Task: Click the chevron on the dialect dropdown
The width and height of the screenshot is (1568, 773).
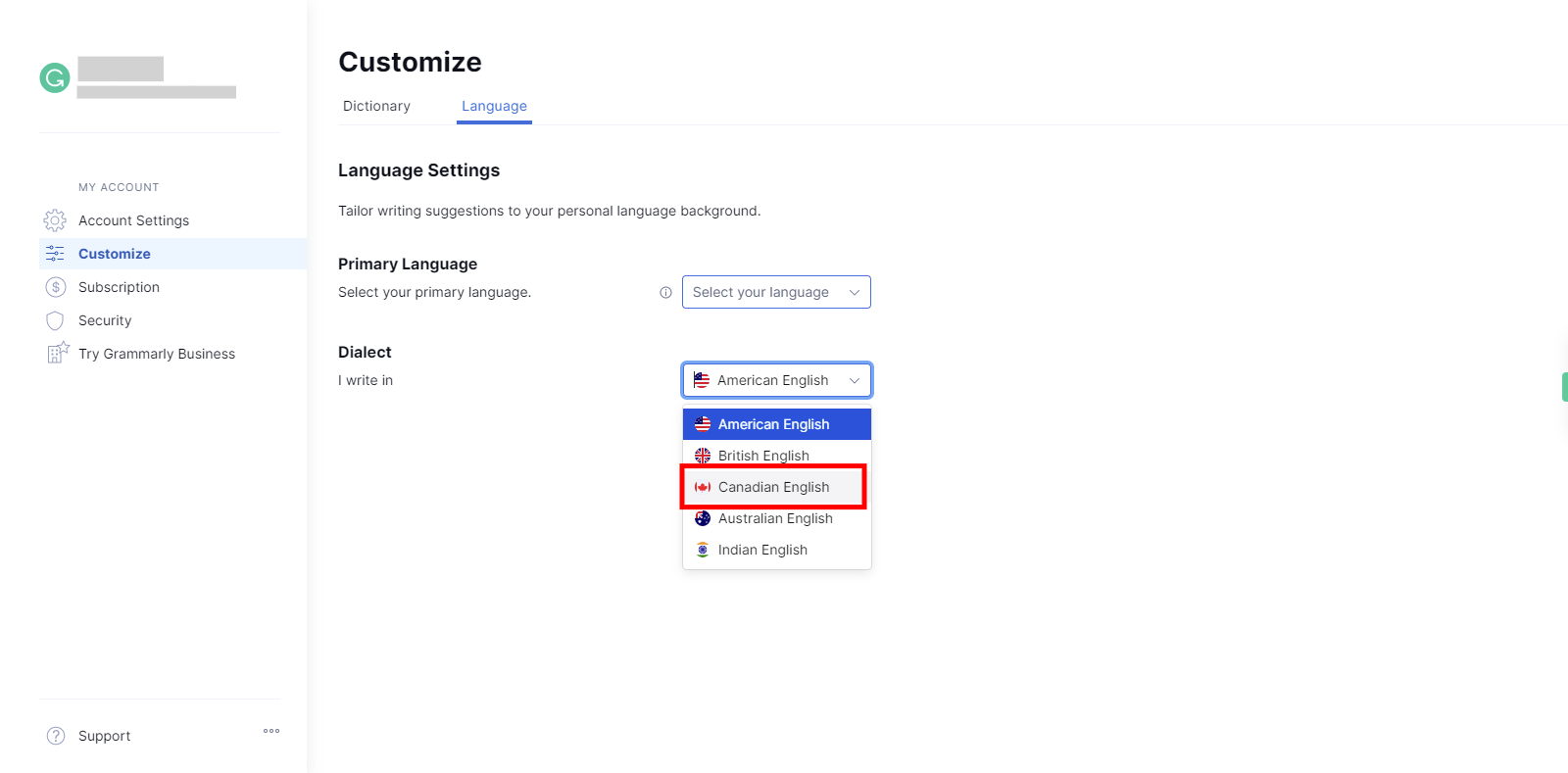Action: tap(855, 380)
